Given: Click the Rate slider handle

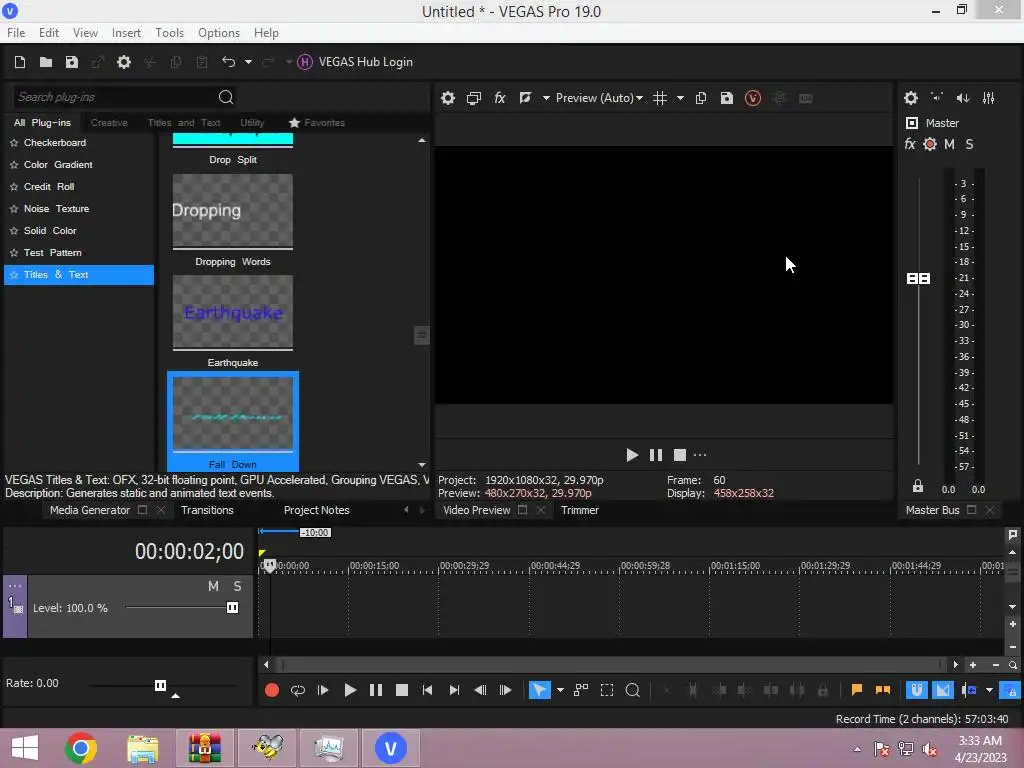Looking at the screenshot, I should click(160, 685).
